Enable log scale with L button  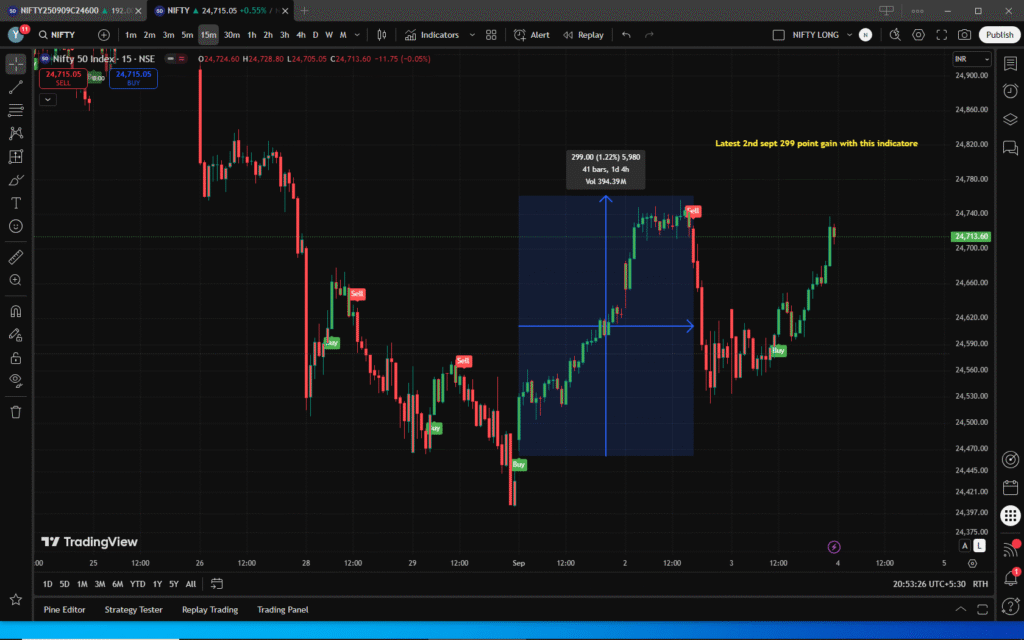click(979, 546)
